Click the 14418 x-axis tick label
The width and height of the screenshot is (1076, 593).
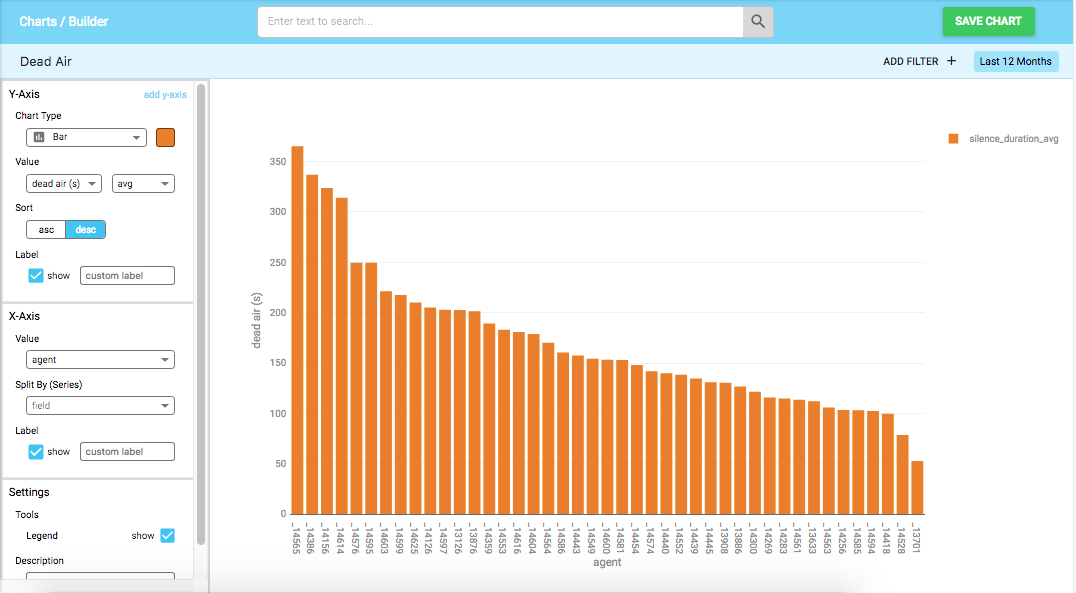887,539
